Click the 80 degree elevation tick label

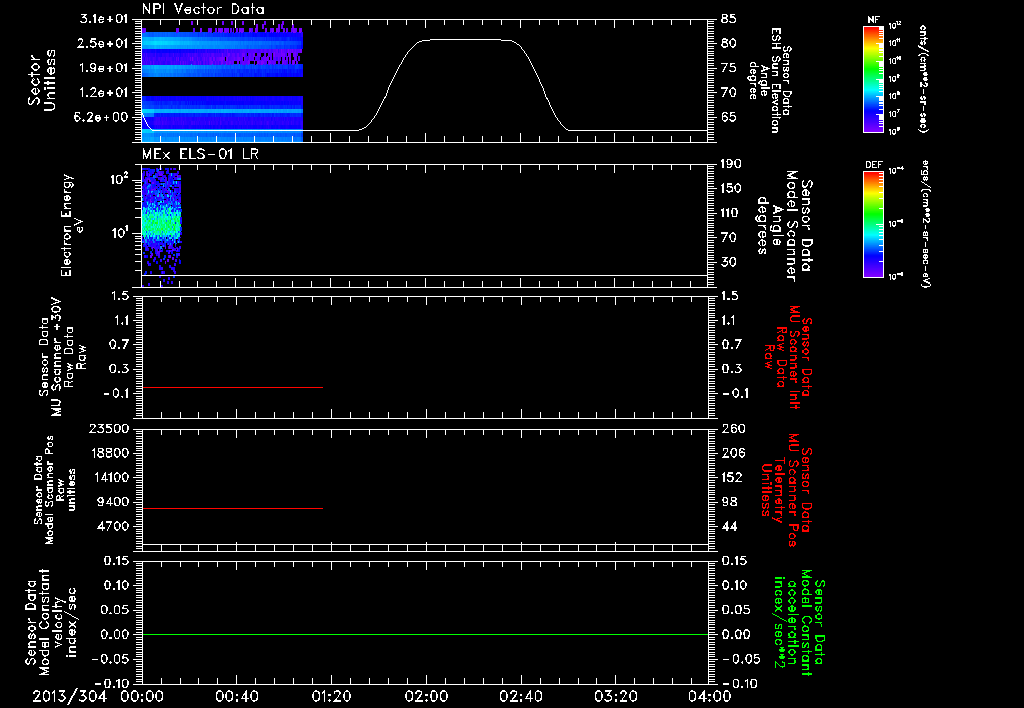tap(729, 43)
